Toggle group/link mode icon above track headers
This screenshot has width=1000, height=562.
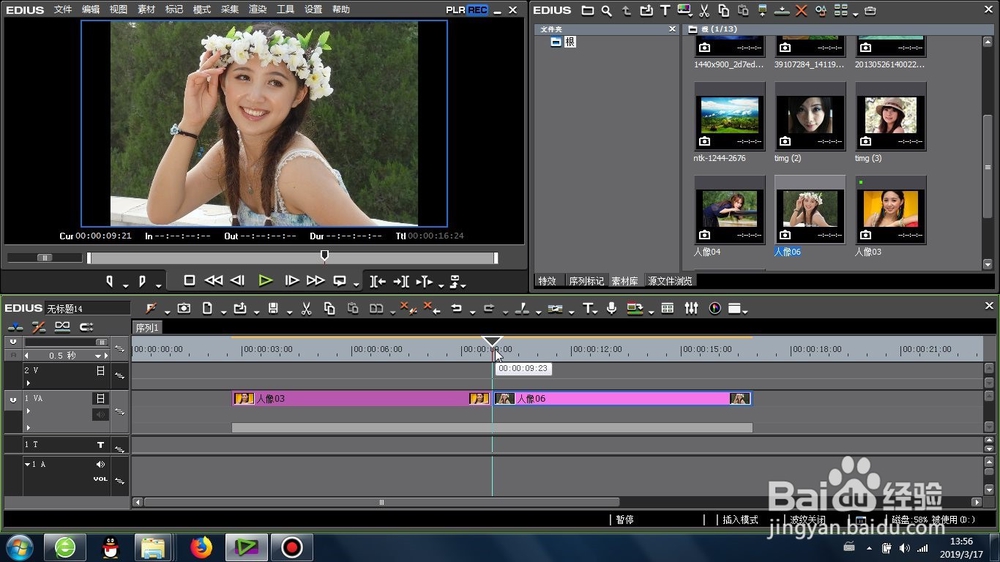click(x=62, y=327)
